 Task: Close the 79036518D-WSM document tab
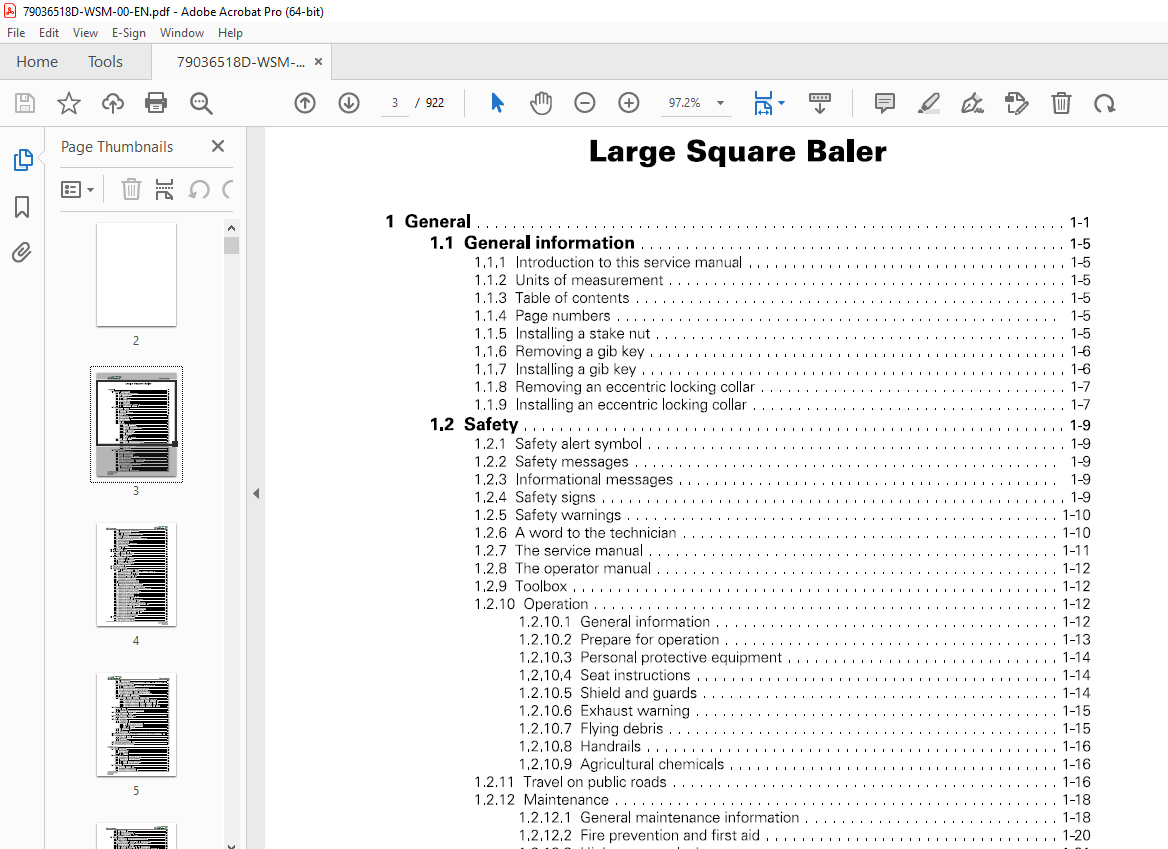(319, 62)
